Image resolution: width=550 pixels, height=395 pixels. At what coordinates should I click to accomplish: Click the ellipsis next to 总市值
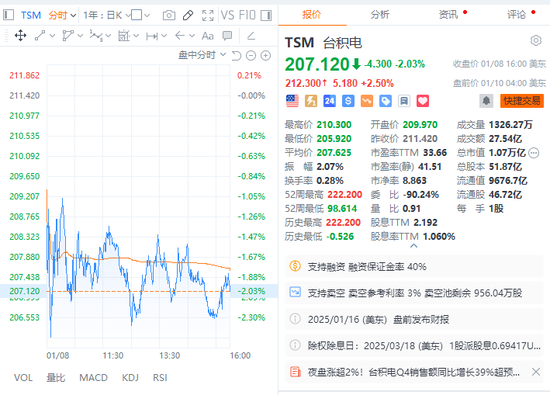[x=534, y=153]
